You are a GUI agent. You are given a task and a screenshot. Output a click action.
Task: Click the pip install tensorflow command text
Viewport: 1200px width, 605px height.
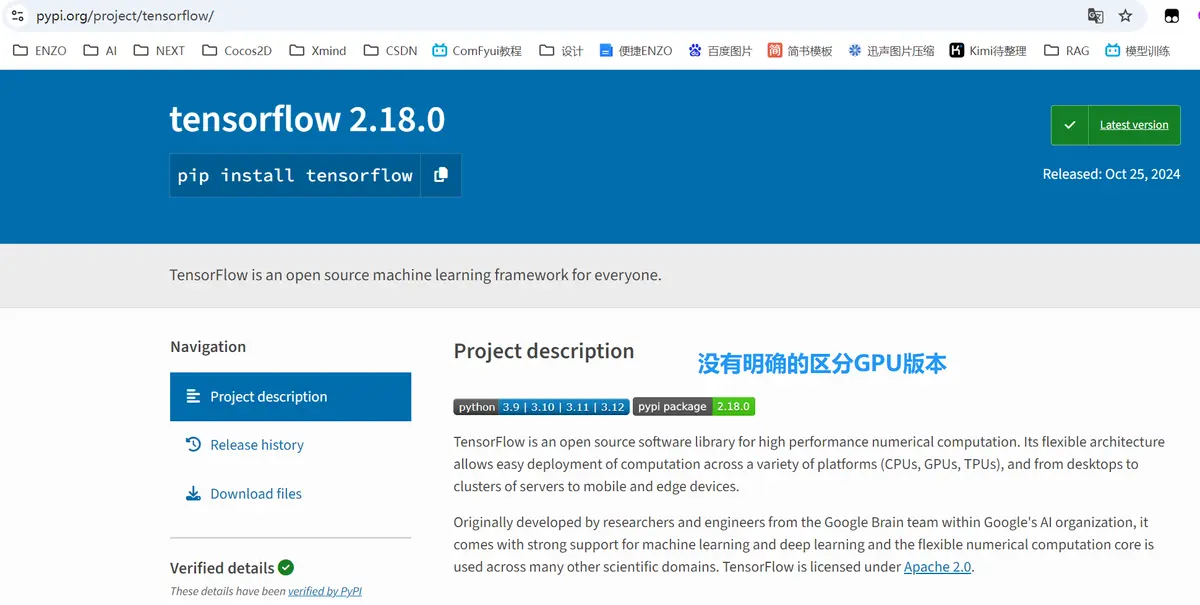click(x=295, y=175)
